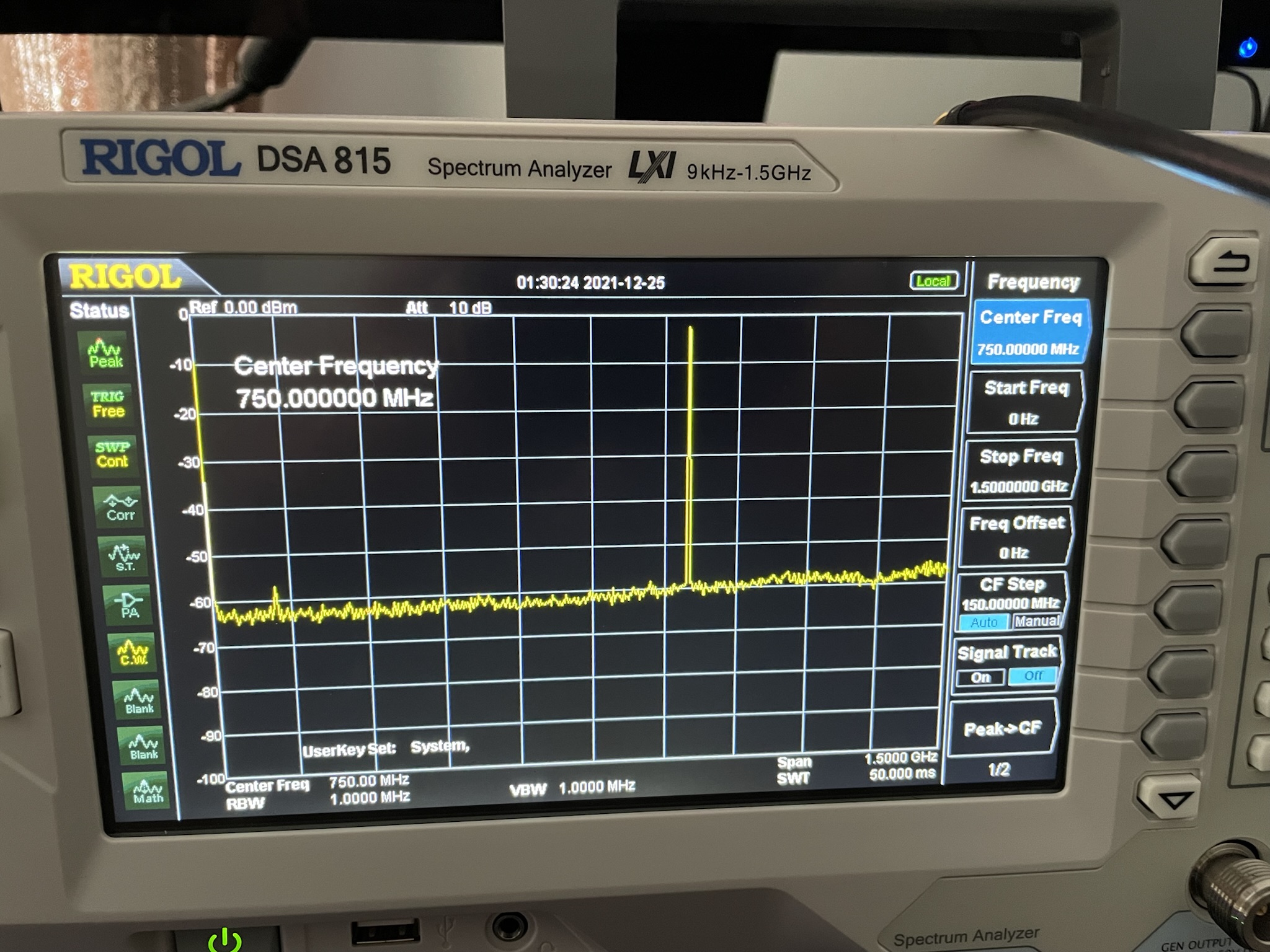Click the Math trace status icon
Image resolution: width=1270 pixels, height=952 pixels.
[148, 791]
